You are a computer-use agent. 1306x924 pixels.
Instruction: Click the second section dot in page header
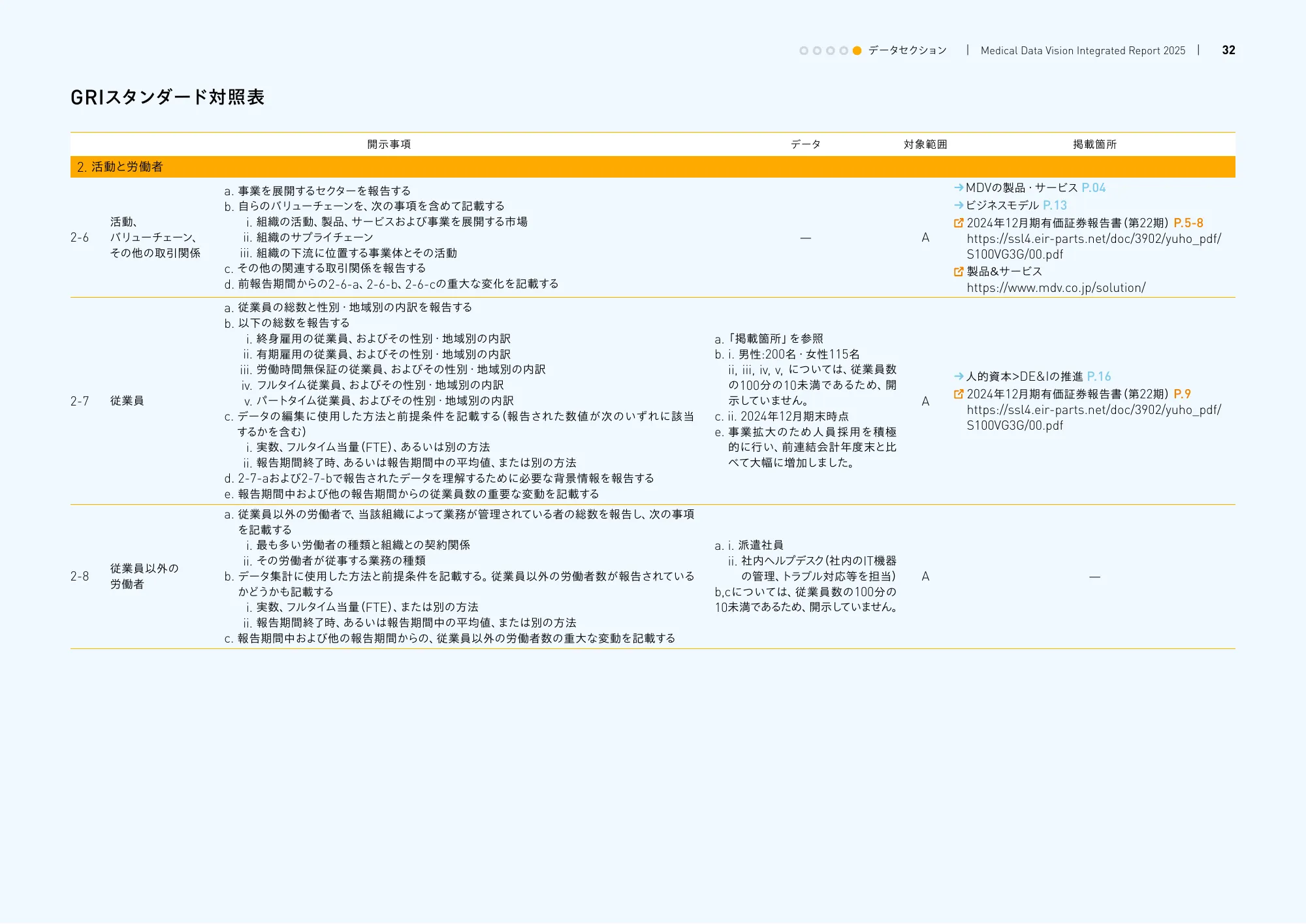[817, 51]
